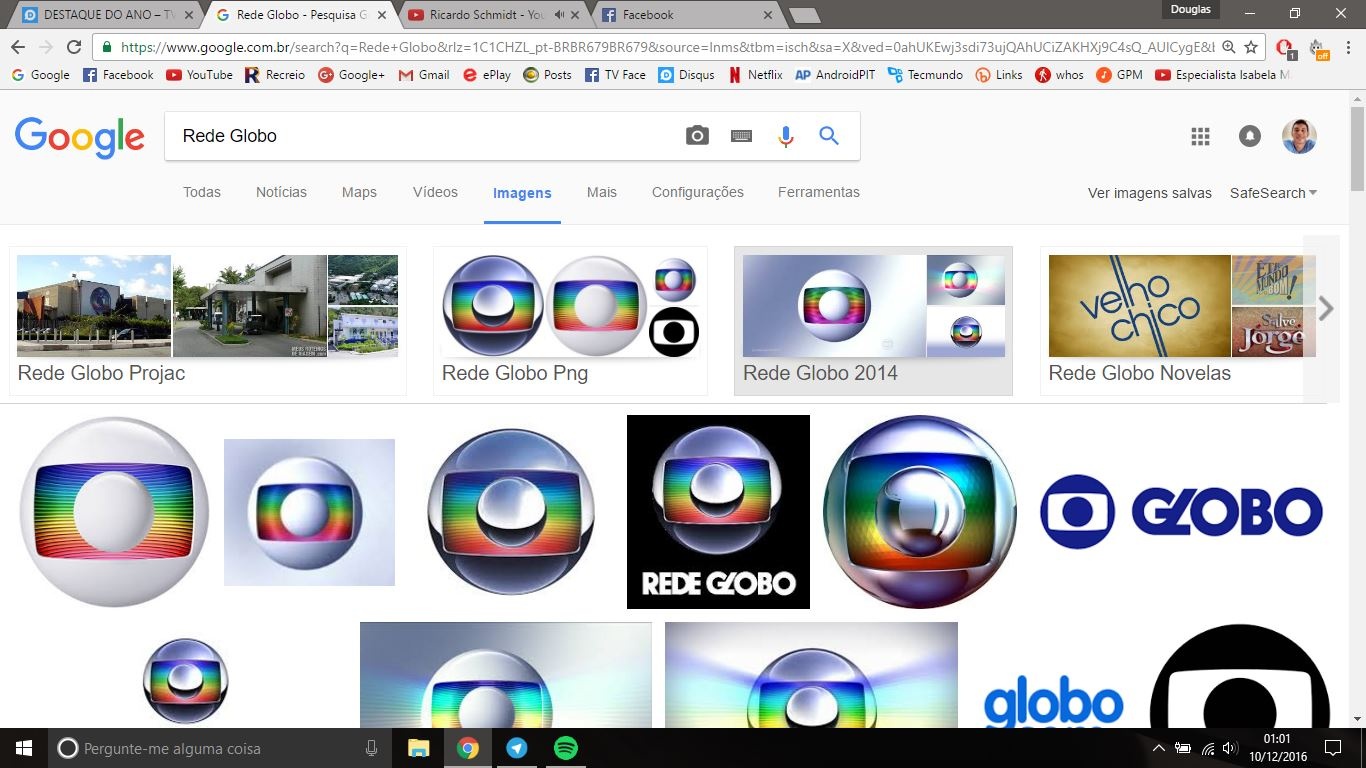Screen dimensions: 1366x768
Task: Close the Ricardo Schmidt YouTube tab
Action: (x=575, y=15)
